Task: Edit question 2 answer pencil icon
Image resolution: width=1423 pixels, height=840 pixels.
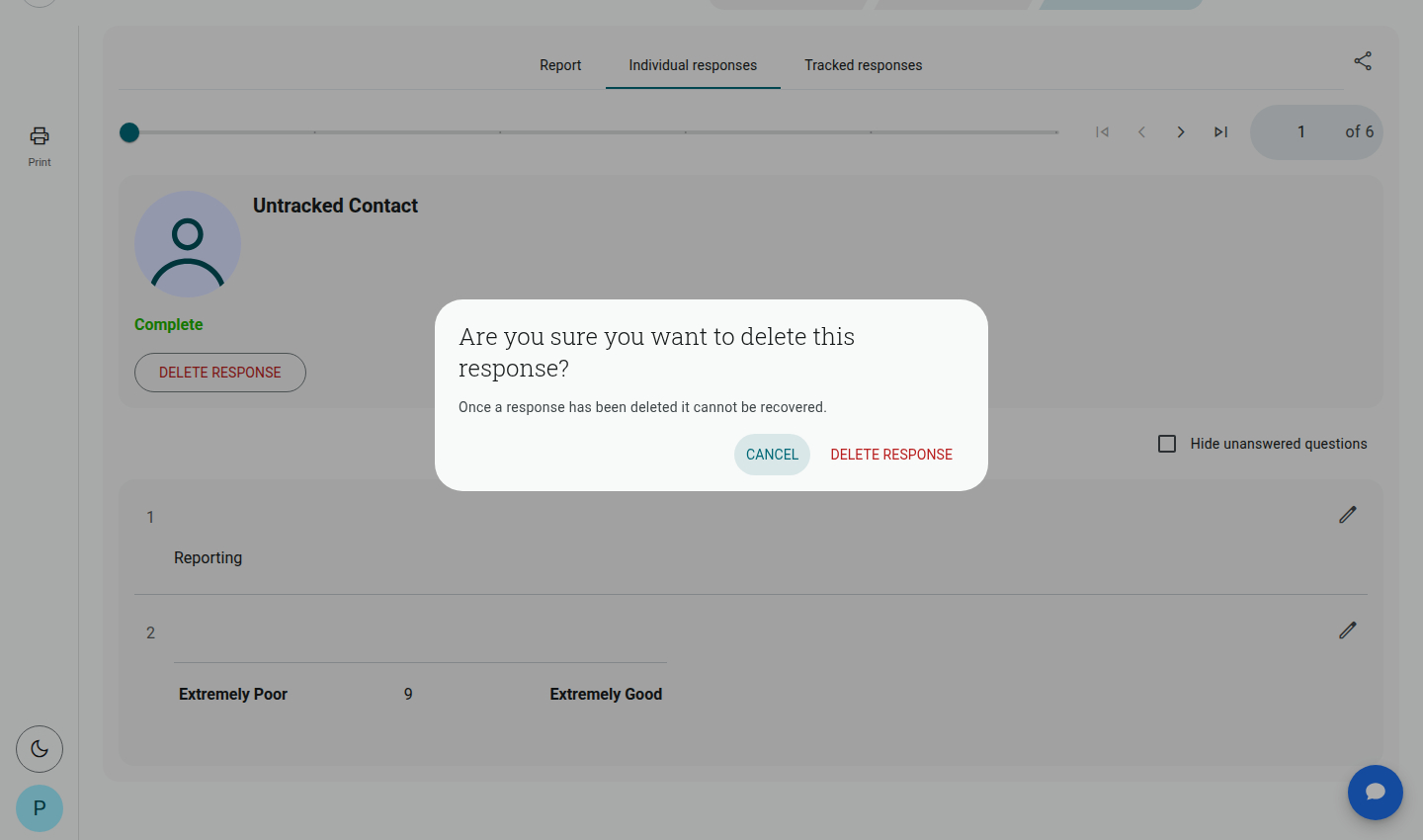Action: (x=1348, y=630)
